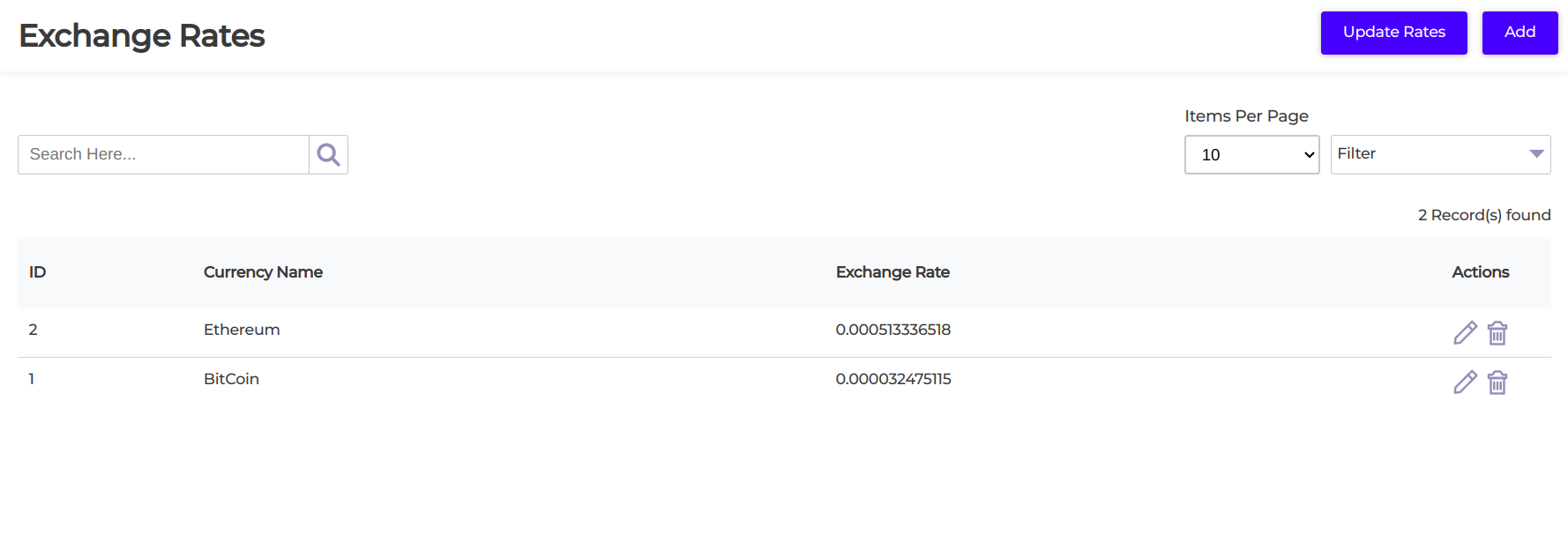Select the Ethereum row in the table
1568x549 pixels.
tap(242, 329)
